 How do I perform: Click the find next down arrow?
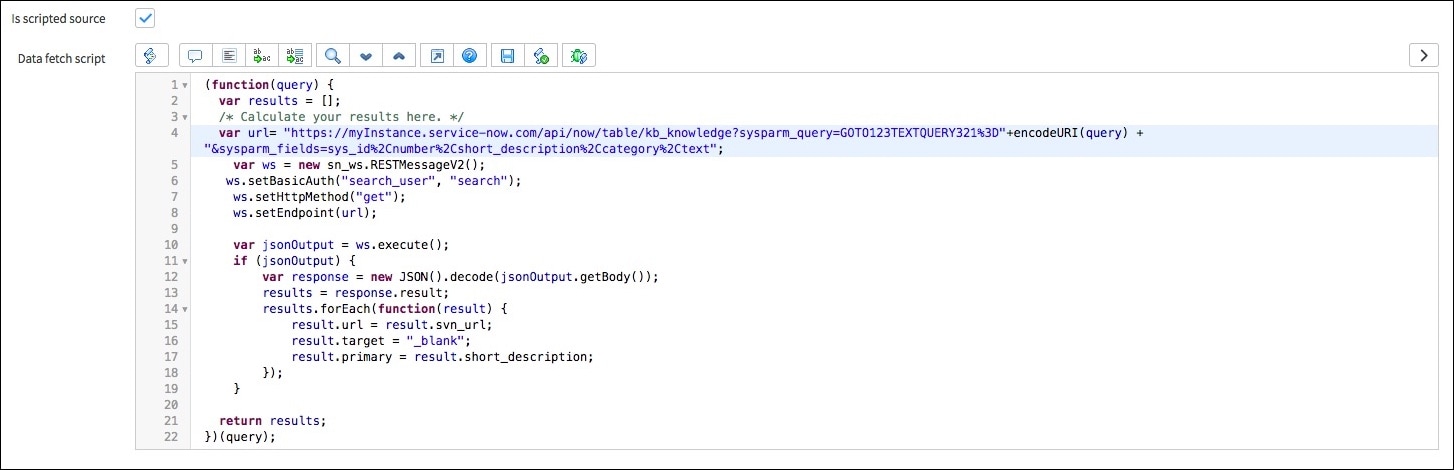366,56
